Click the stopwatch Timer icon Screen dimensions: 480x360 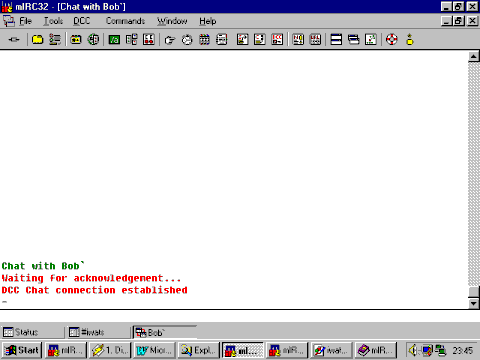pos(187,40)
